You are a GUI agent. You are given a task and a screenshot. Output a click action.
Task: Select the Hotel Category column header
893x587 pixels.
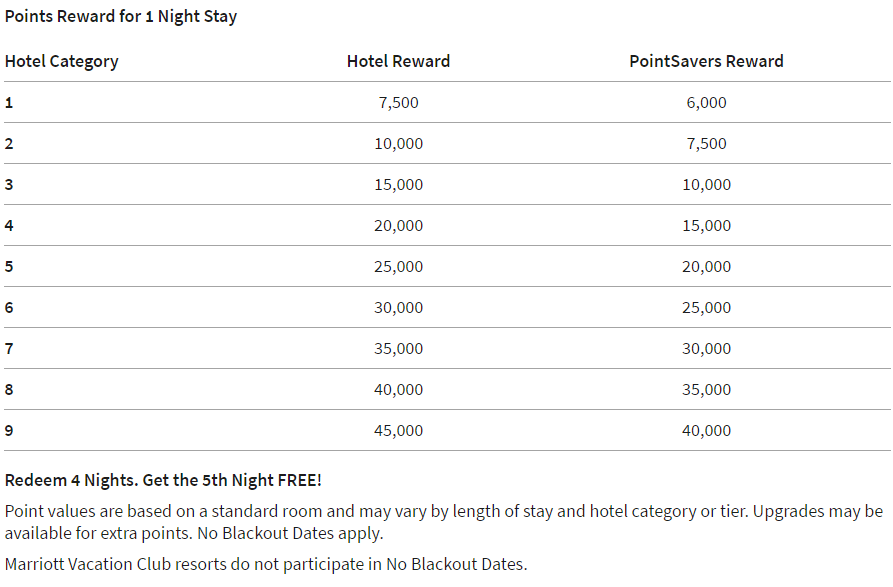pyautogui.click(x=62, y=61)
